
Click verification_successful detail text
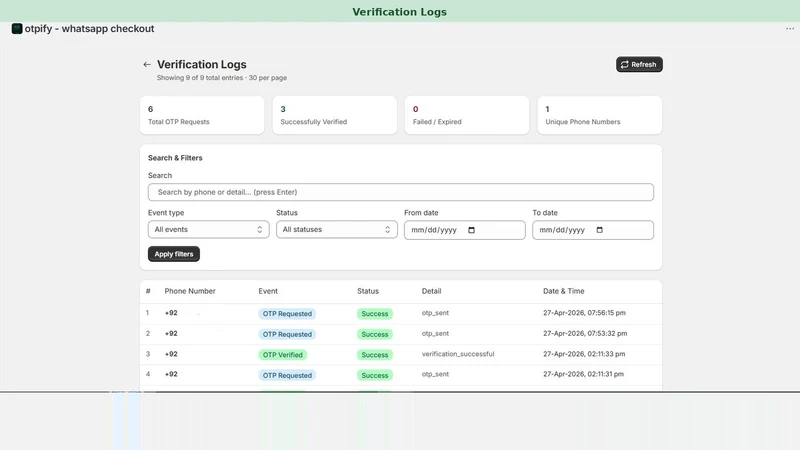click(x=458, y=354)
